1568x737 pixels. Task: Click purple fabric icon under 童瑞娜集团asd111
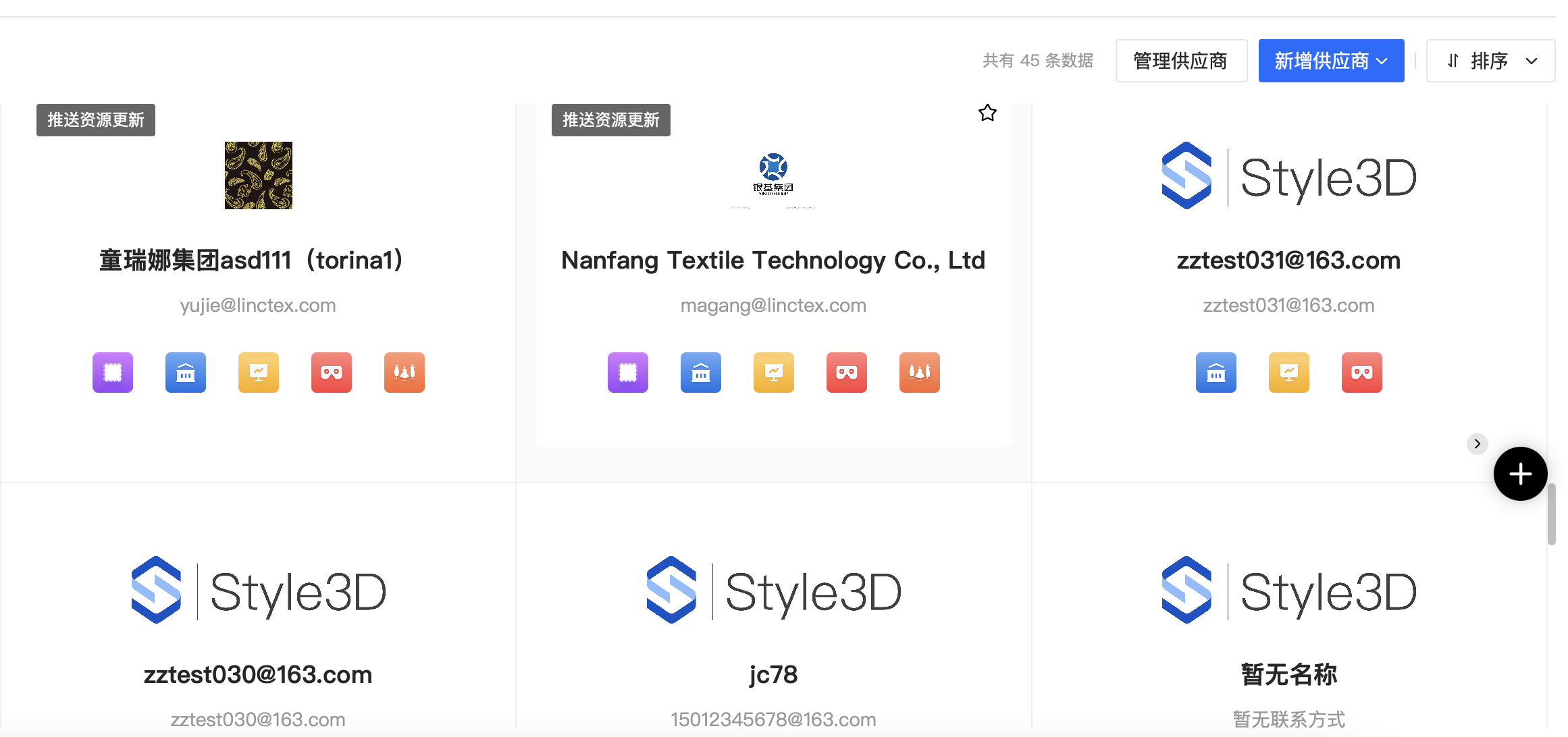113,372
